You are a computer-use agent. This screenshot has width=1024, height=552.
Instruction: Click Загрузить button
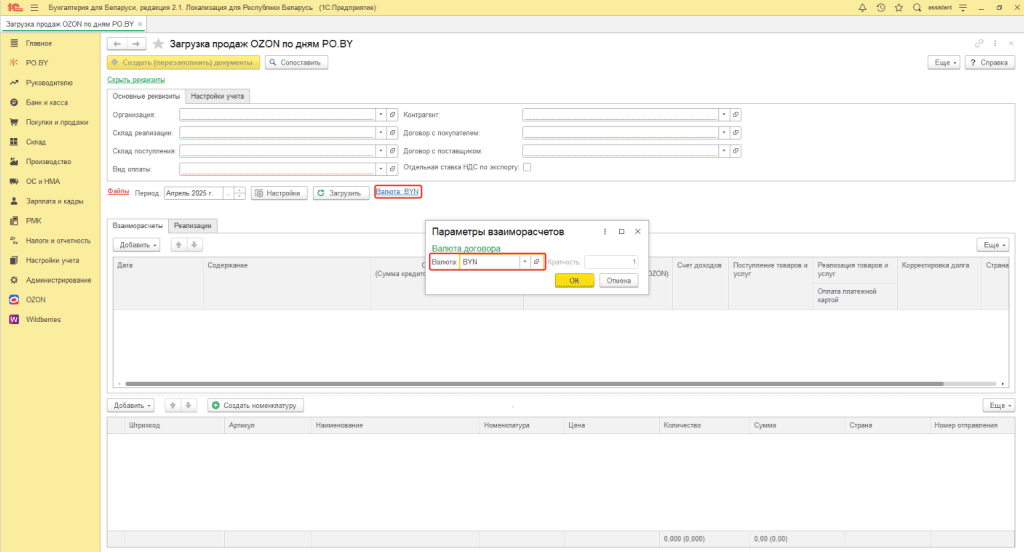340,193
